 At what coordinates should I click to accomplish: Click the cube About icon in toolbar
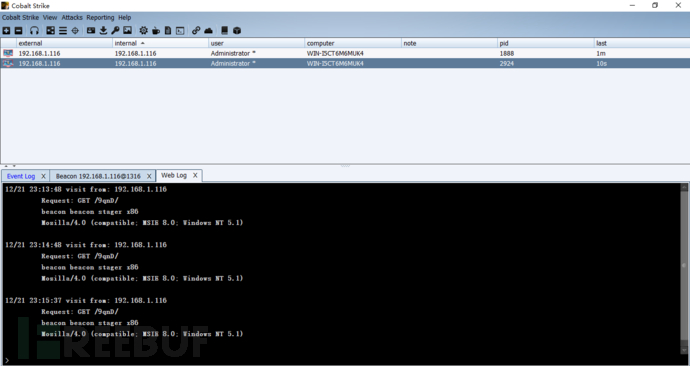pyautogui.click(x=237, y=31)
